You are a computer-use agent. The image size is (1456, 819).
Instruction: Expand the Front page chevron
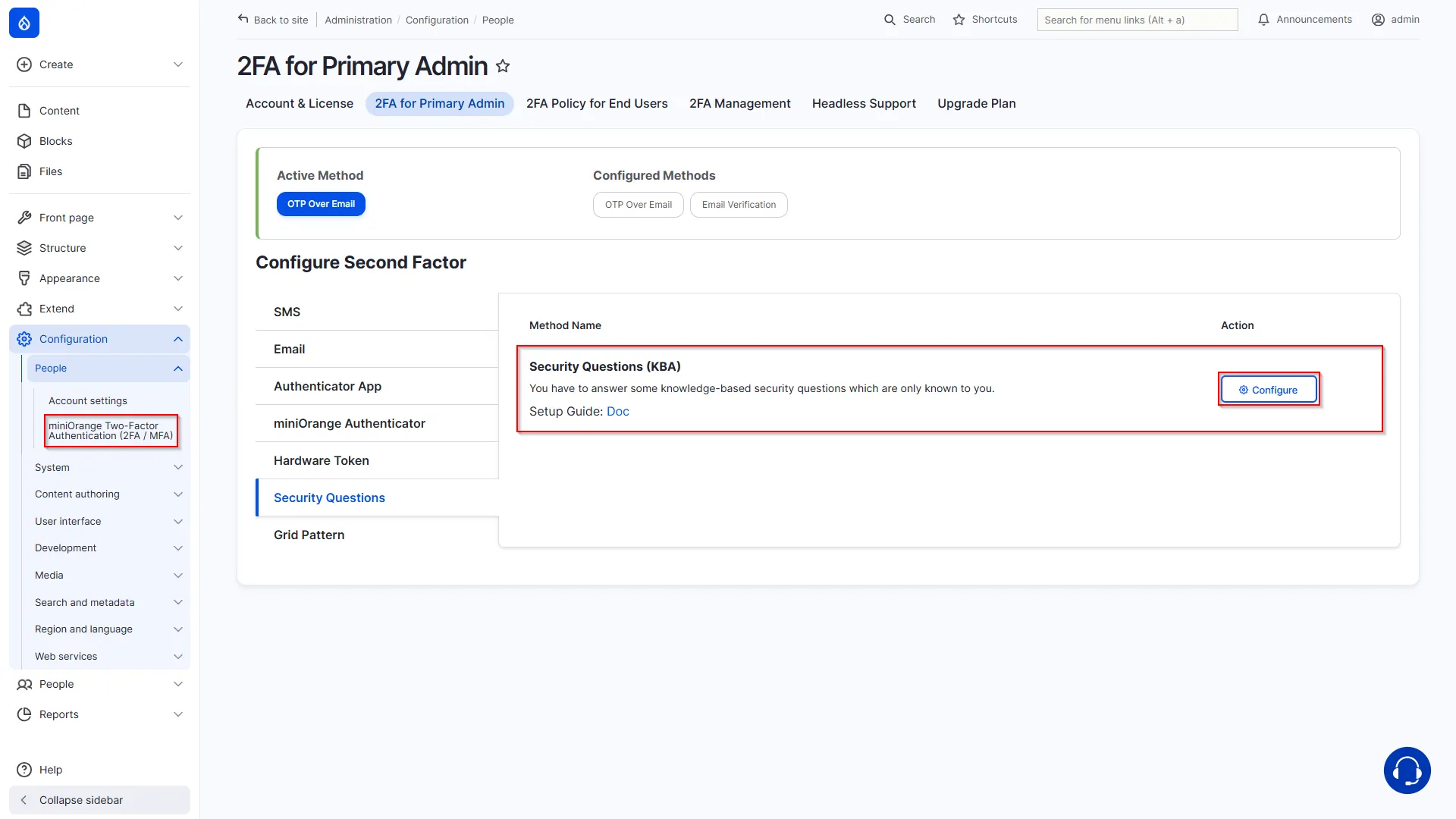point(178,218)
